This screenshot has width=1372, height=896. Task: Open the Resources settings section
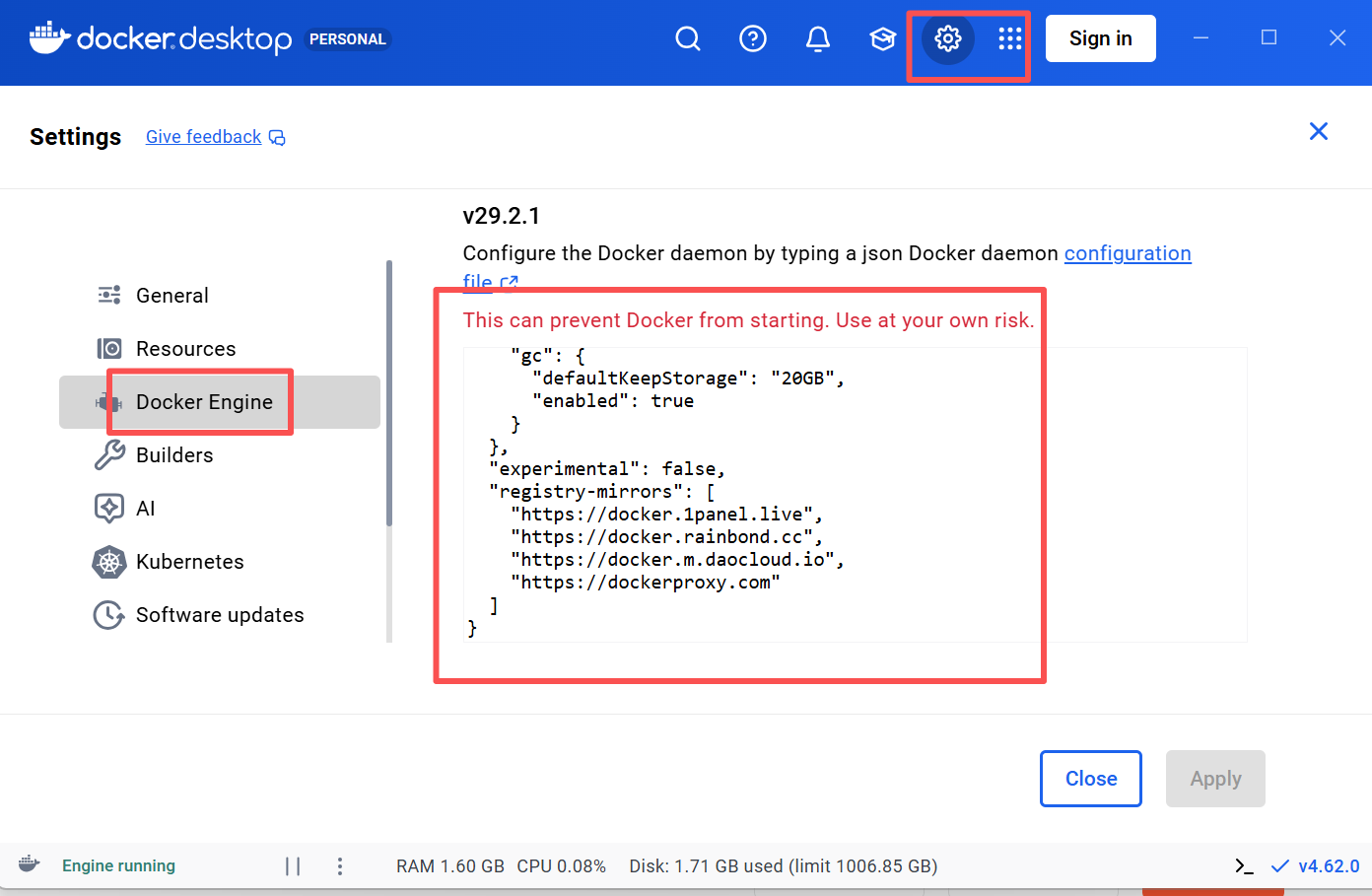tap(185, 348)
